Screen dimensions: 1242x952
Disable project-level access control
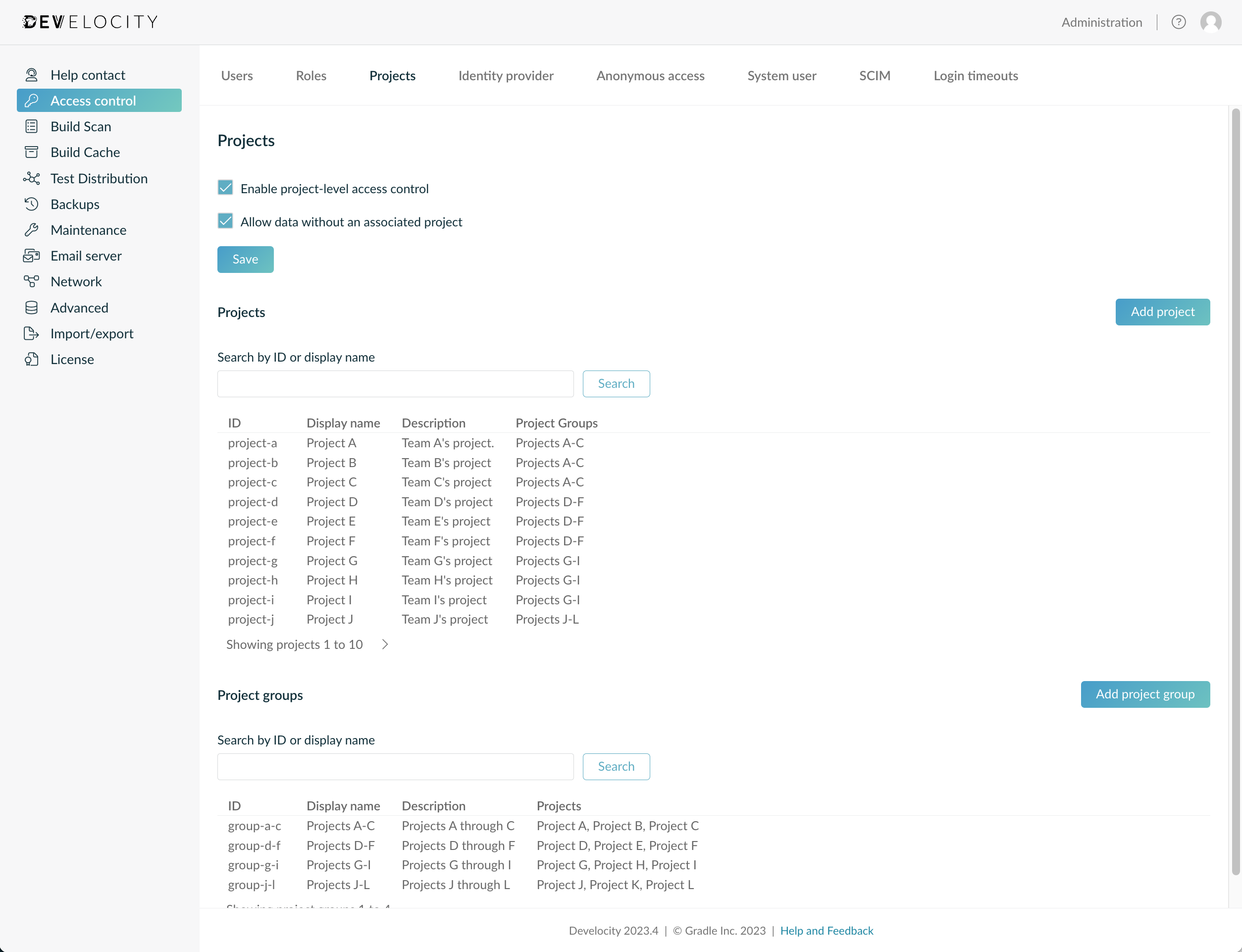[x=225, y=188]
